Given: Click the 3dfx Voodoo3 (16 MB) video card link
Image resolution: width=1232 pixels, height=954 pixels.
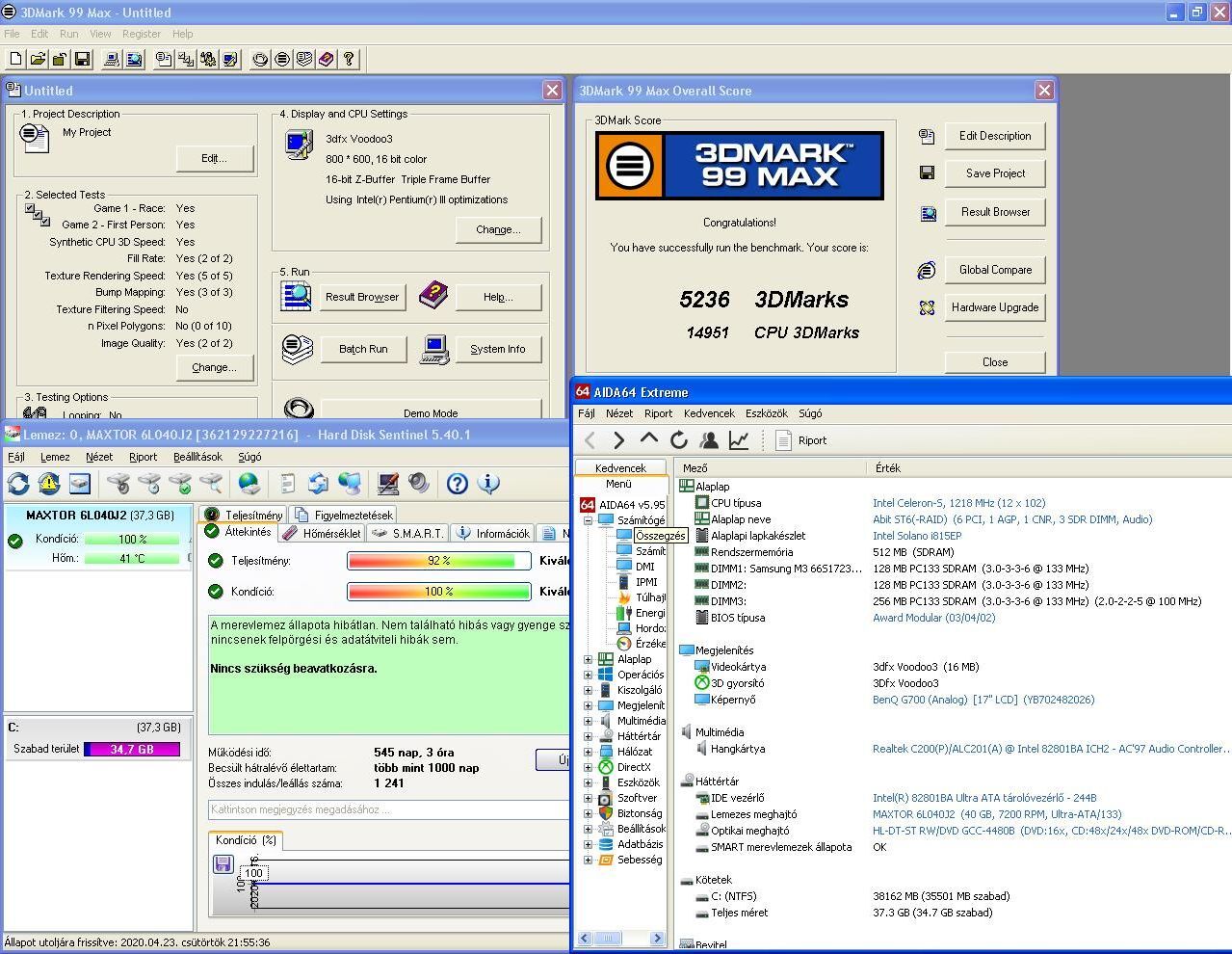Looking at the screenshot, I should pos(926,667).
